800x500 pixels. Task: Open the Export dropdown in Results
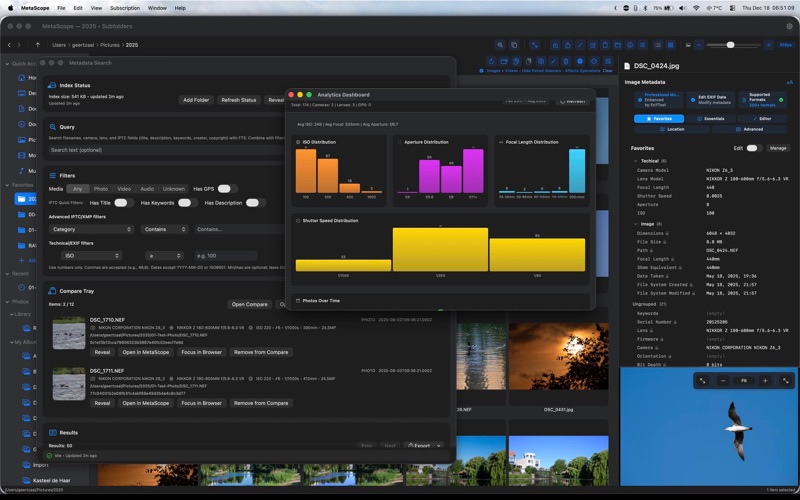[x=423, y=445]
